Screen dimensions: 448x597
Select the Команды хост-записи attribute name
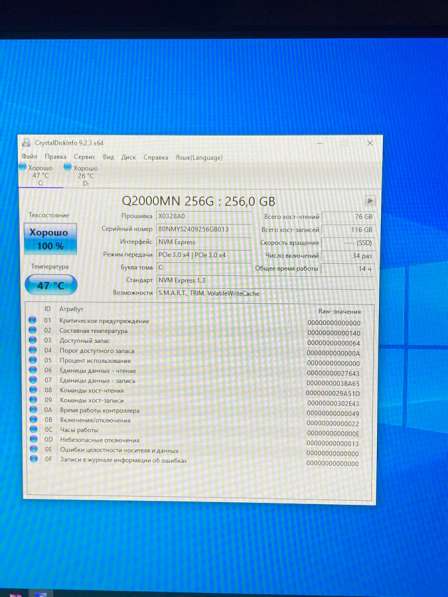point(92,400)
